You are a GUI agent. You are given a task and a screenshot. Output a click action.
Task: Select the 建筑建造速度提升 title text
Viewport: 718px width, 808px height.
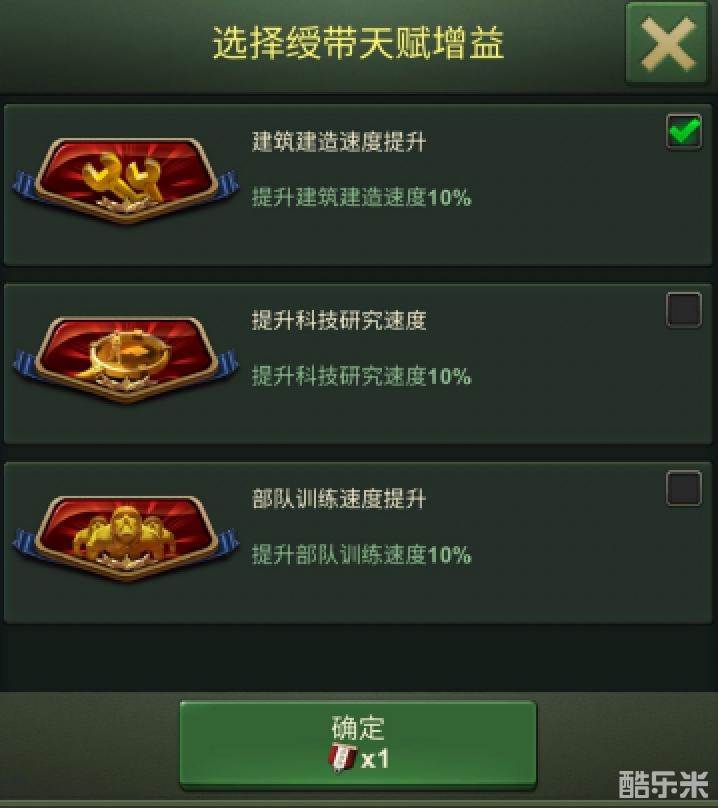coord(339,142)
